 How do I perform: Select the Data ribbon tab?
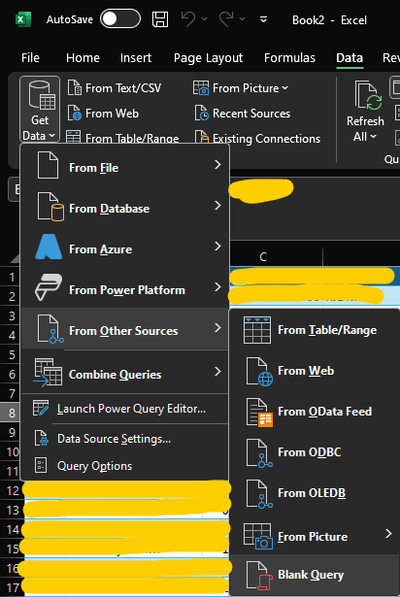click(349, 57)
